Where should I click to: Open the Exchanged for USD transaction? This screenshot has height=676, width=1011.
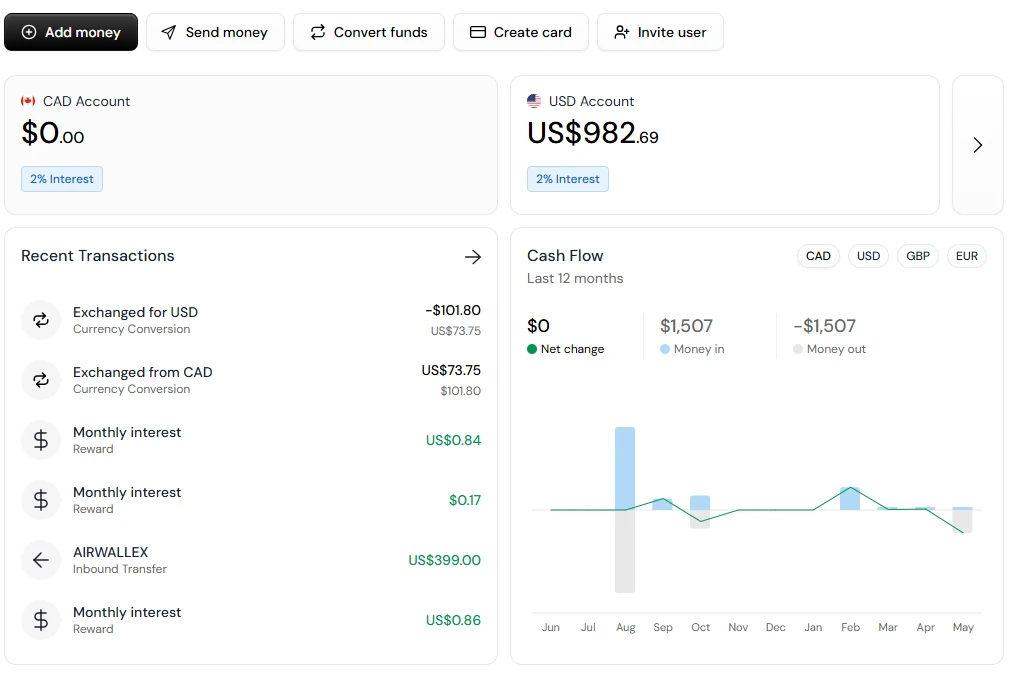point(251,320)
